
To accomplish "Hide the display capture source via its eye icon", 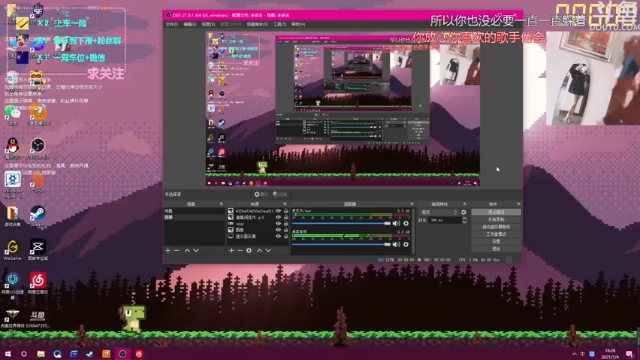I will click(x=278, y=236).
